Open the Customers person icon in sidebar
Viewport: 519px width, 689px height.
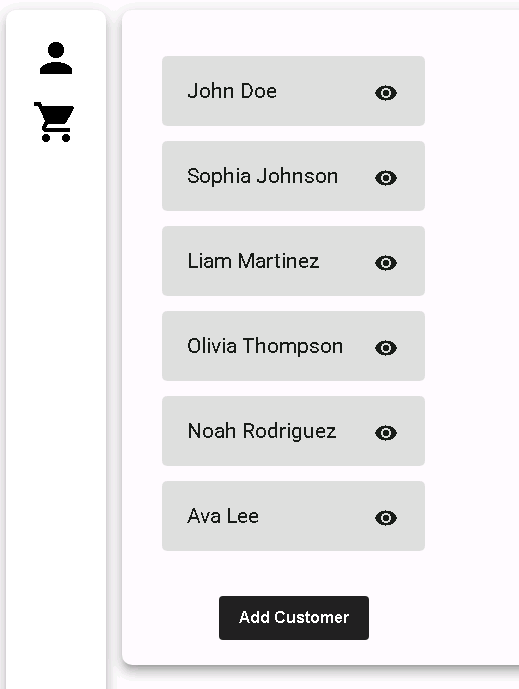(56, 58)
